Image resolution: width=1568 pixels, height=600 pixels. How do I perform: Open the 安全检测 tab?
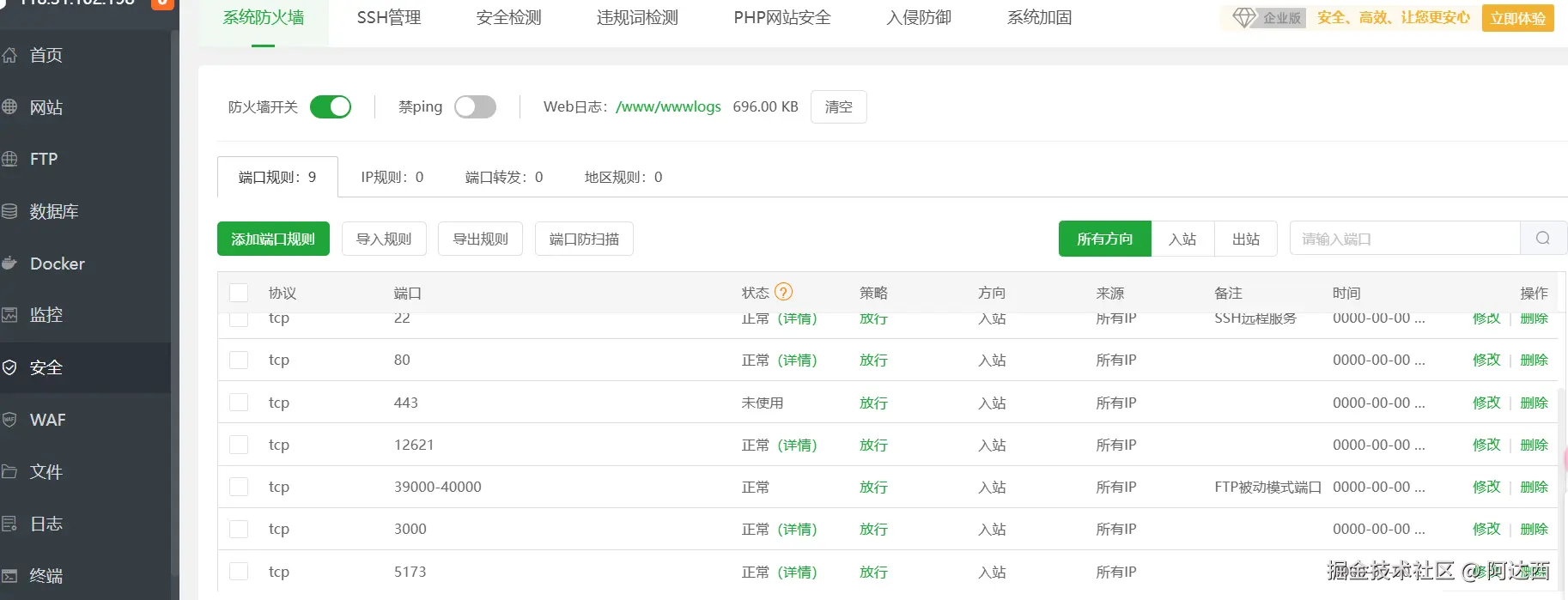pos(508,17)
